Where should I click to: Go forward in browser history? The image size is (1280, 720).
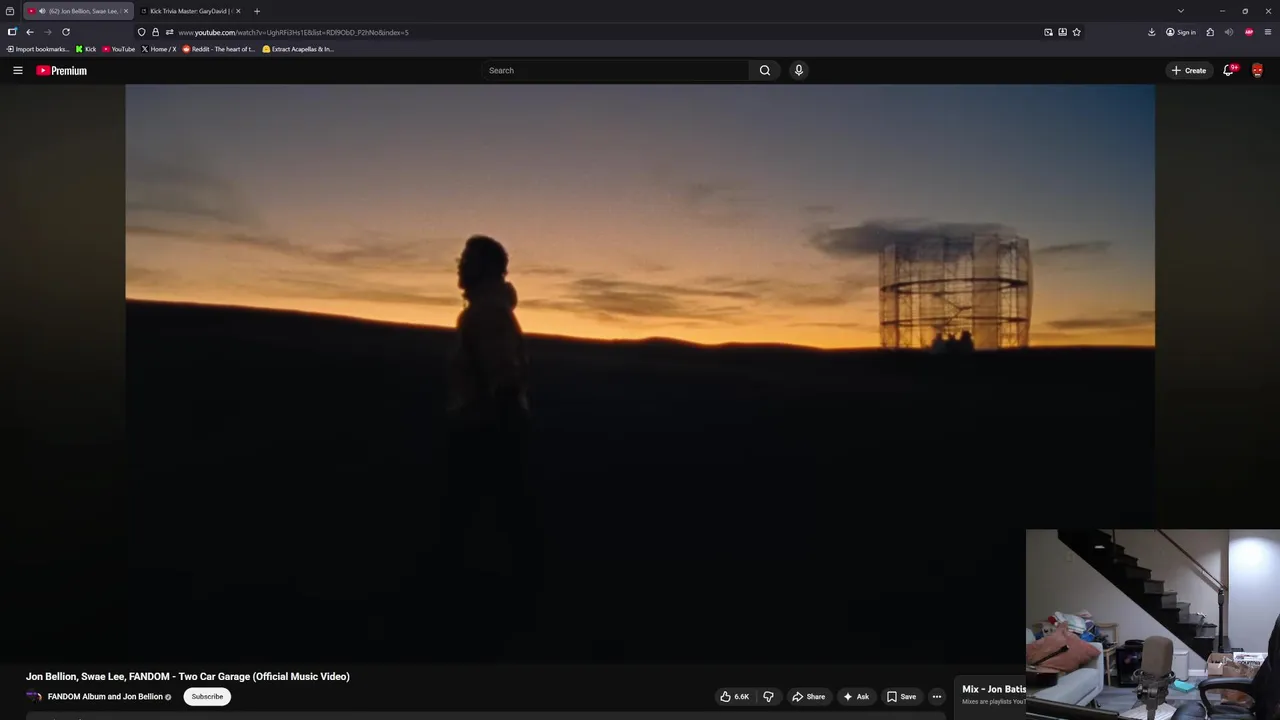click(47, 32)
